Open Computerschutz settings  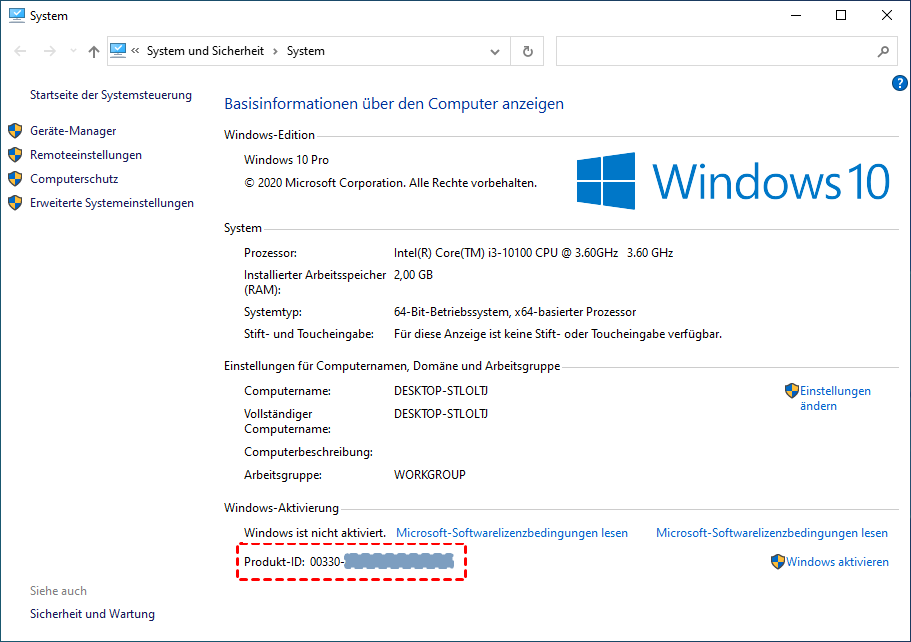[74, 179]
